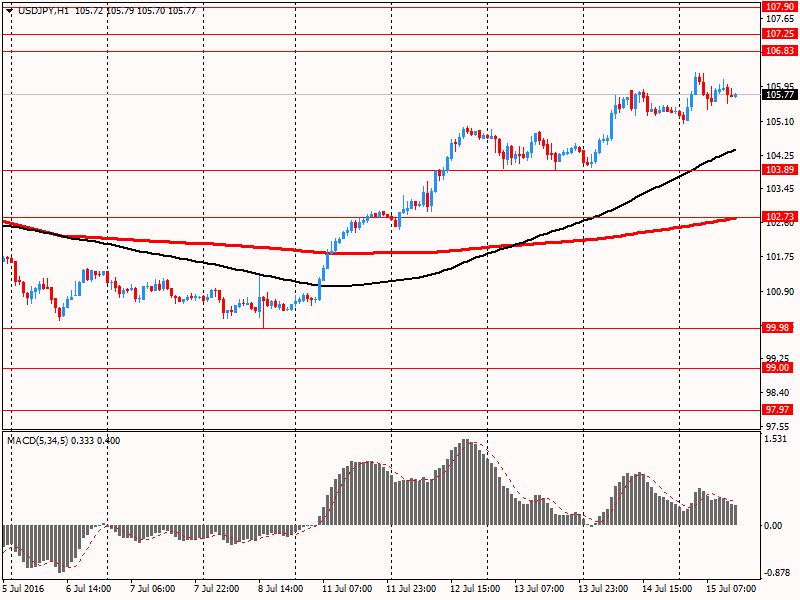Click the 8 Jul 14:00 time label
This screenshot has width=800, height=600.
point(281,588)
